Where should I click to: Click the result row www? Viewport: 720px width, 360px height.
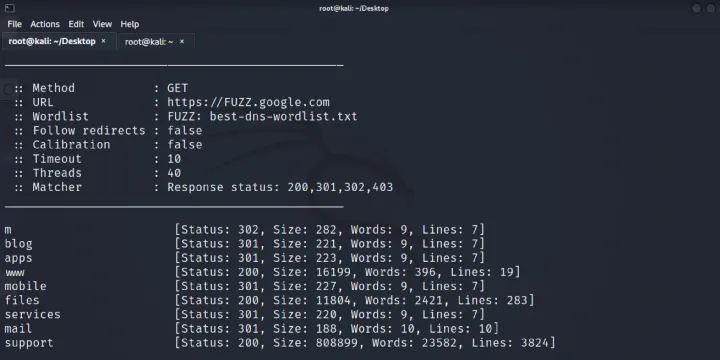262,272
